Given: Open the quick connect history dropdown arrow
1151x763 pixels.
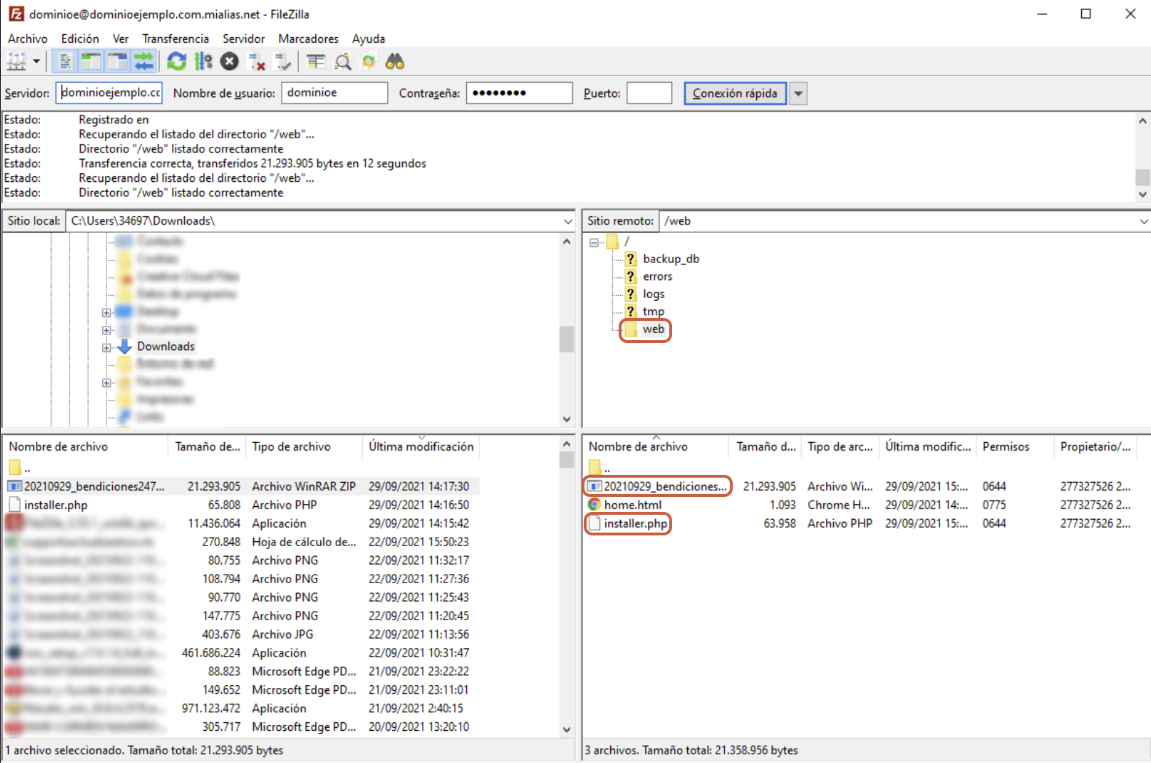Looking at the screenshot, I should point(798,93).
